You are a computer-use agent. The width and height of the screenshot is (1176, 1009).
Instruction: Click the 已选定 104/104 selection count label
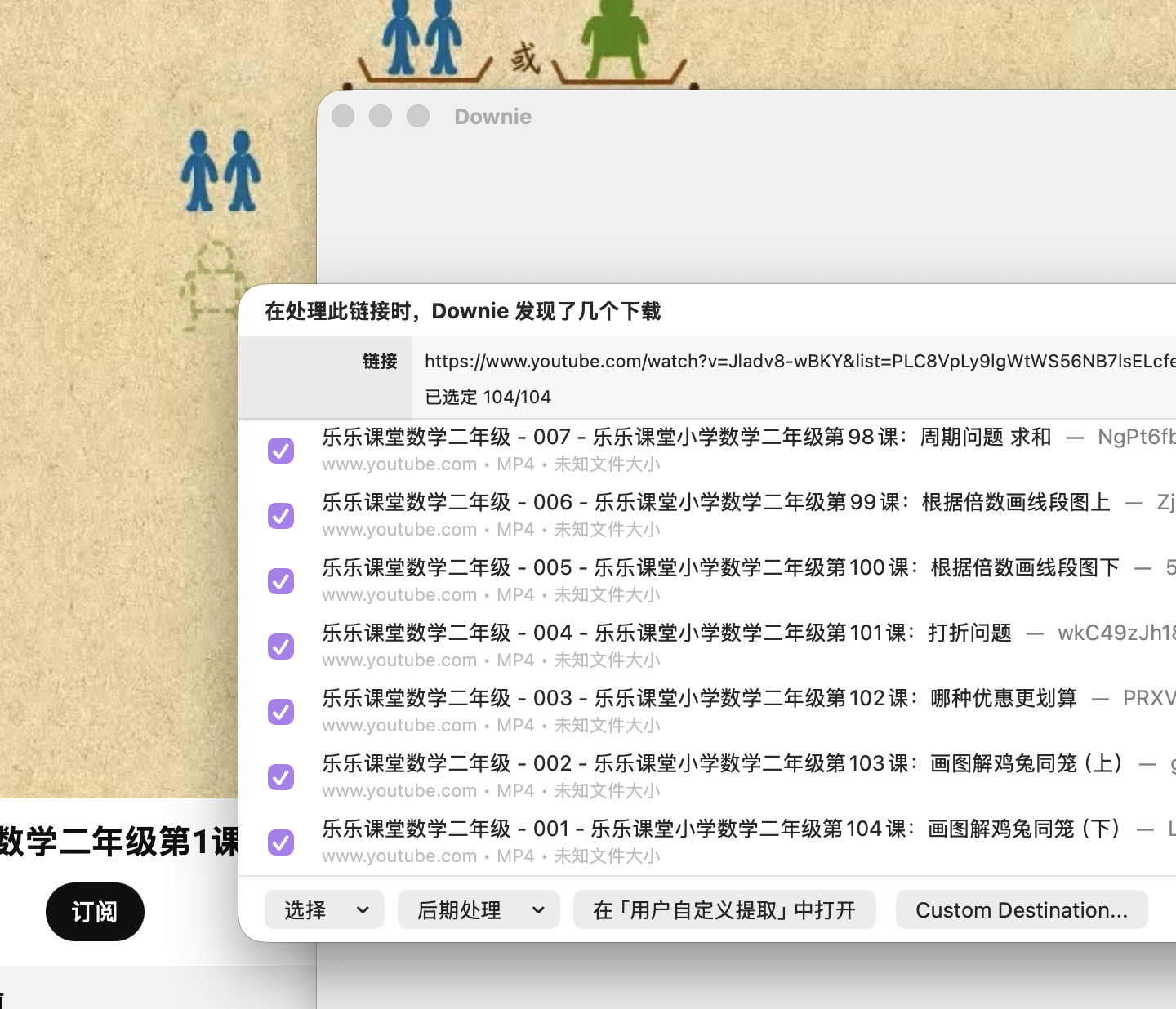[x=488, y=397]
